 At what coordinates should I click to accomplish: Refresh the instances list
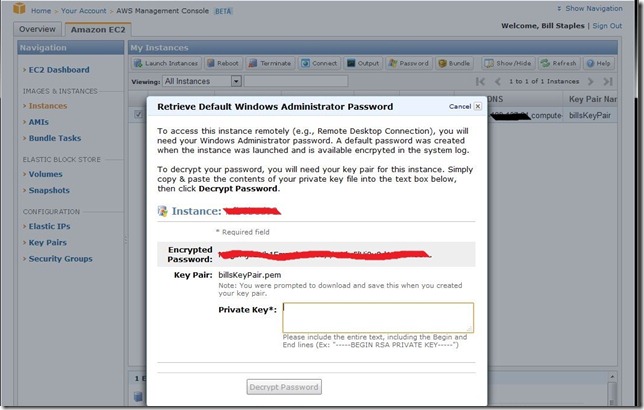click(x=559, y=63)
